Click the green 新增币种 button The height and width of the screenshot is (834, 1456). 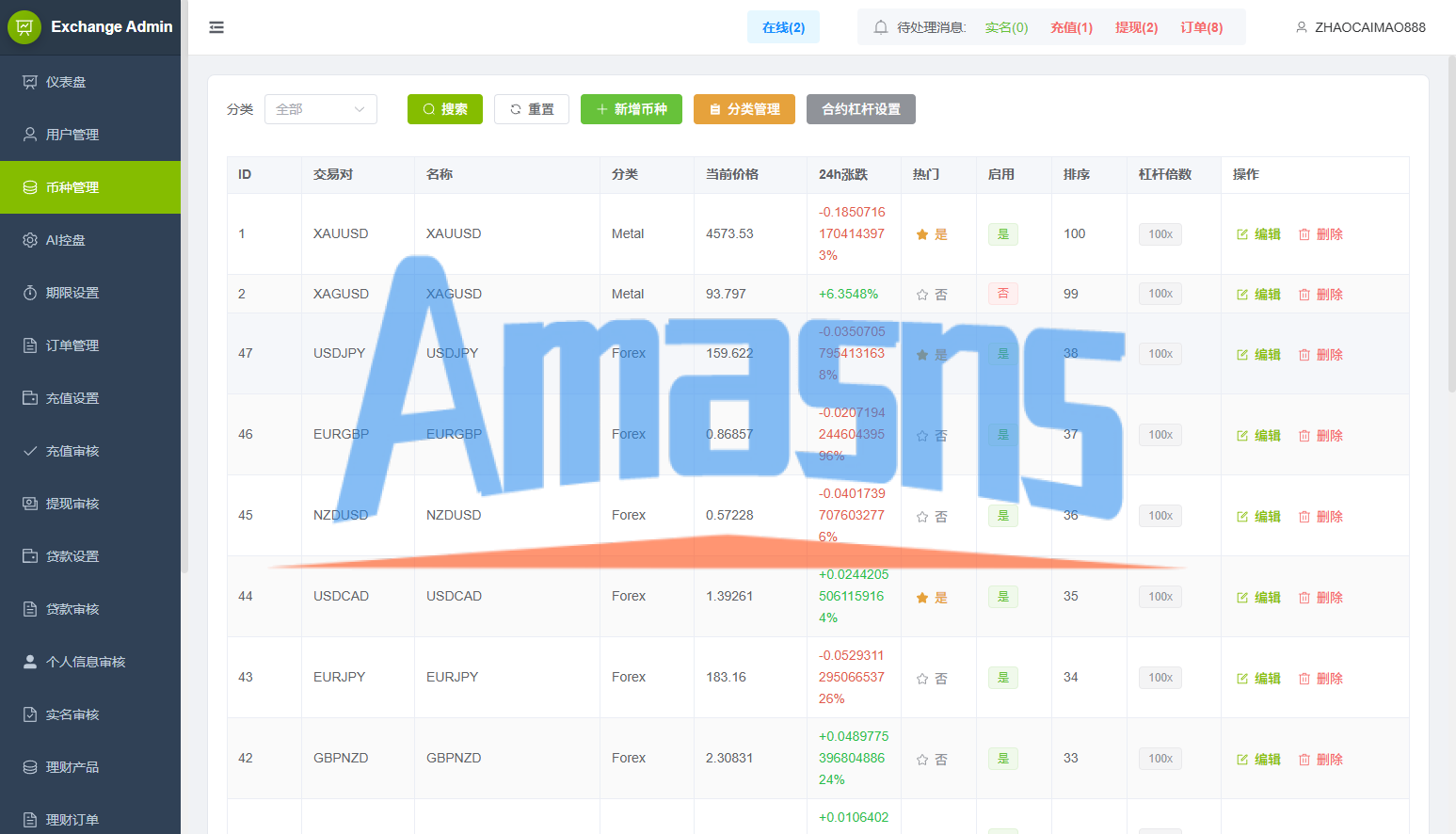pos(632,109)
